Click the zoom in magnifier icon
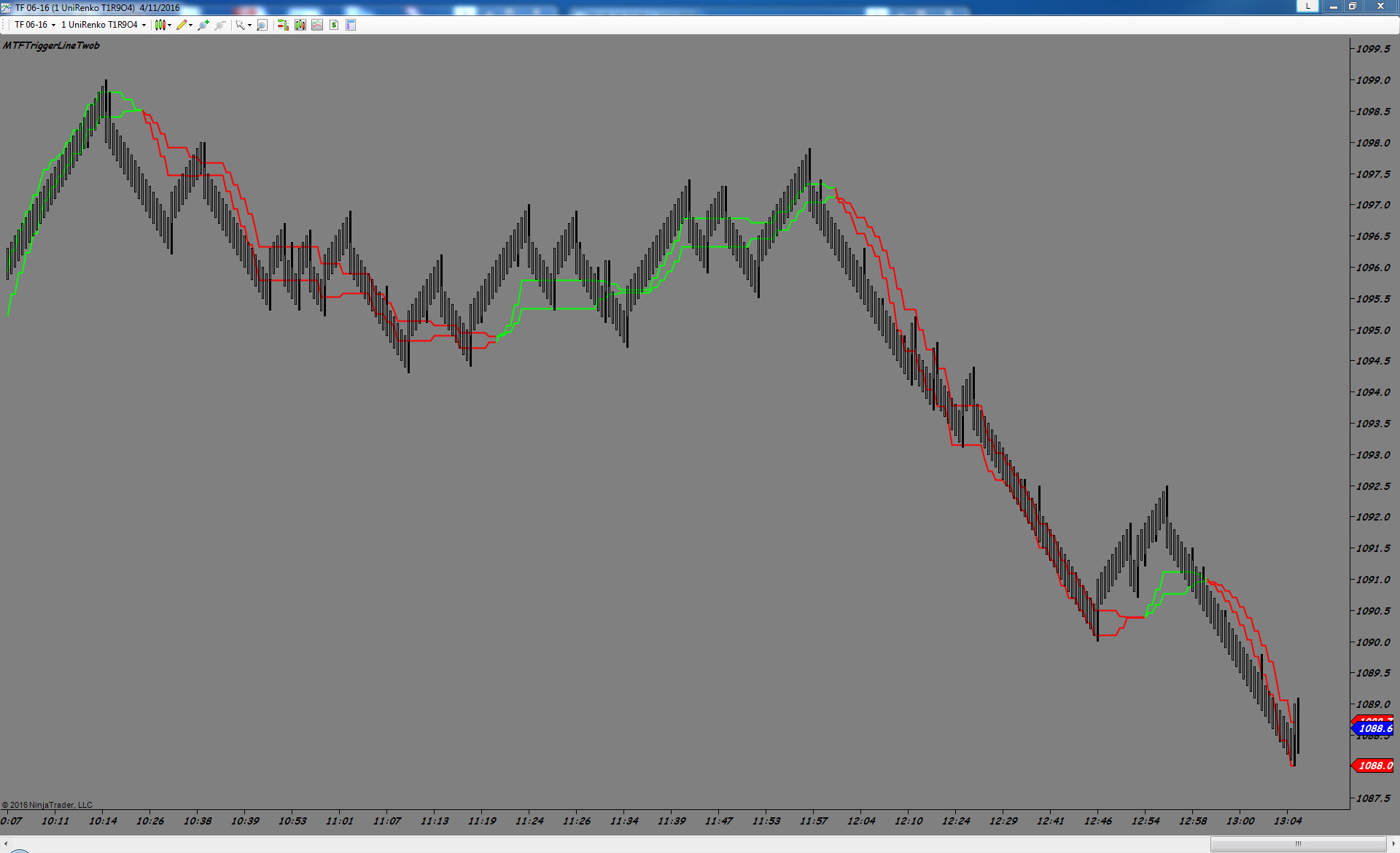 point(203,25)
